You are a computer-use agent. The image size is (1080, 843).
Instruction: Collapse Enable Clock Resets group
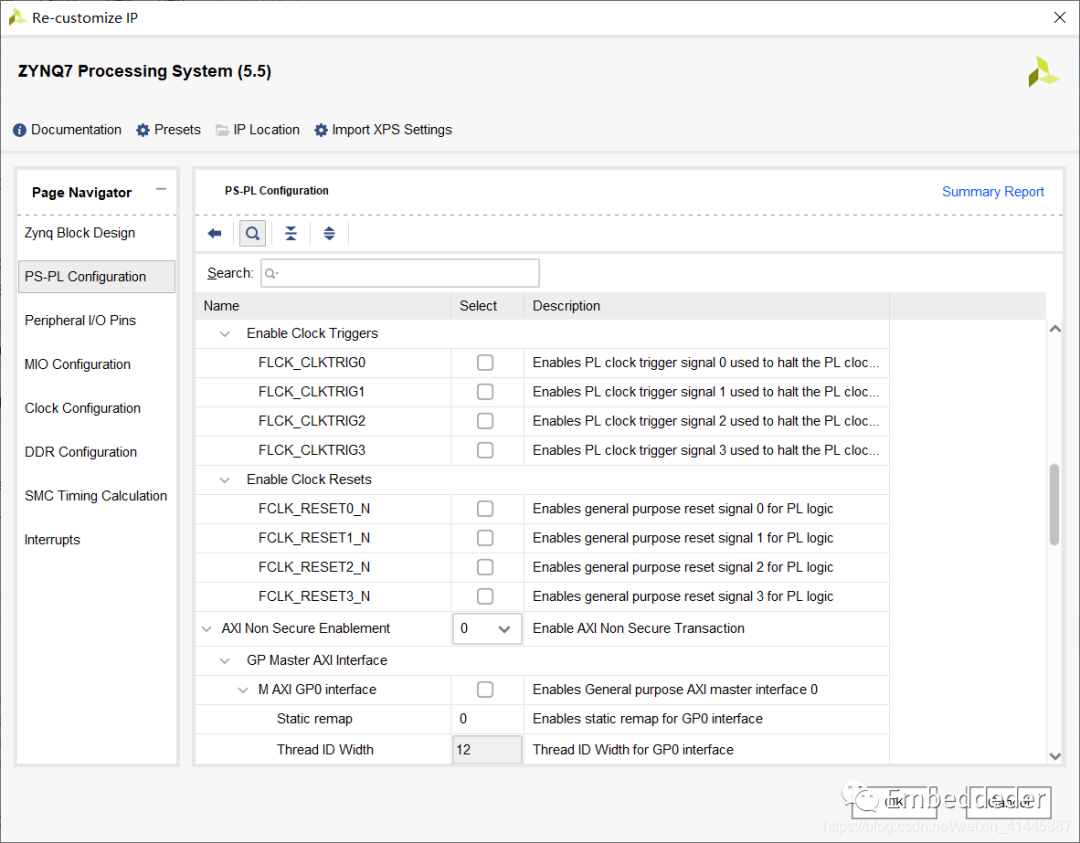(x=225, y=480)
